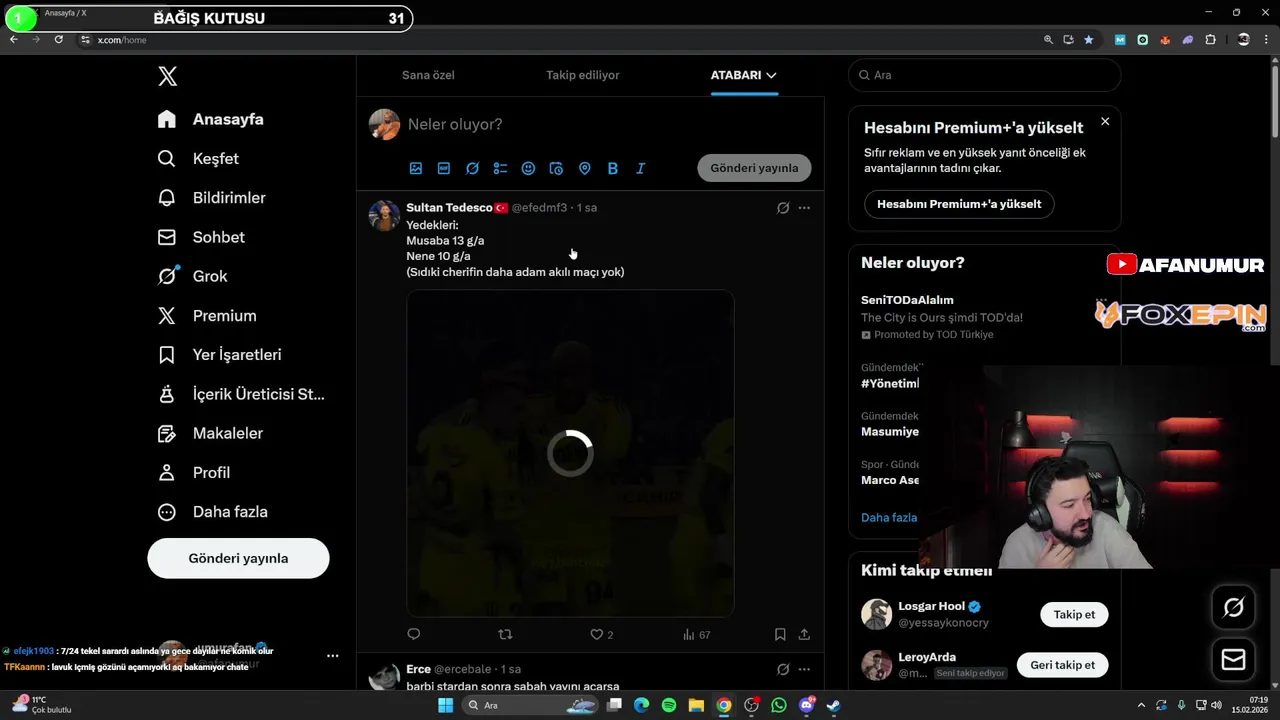
Task: Share Sultan Tedesco's post
Action: pyautogui.click(x=804, y=634)
